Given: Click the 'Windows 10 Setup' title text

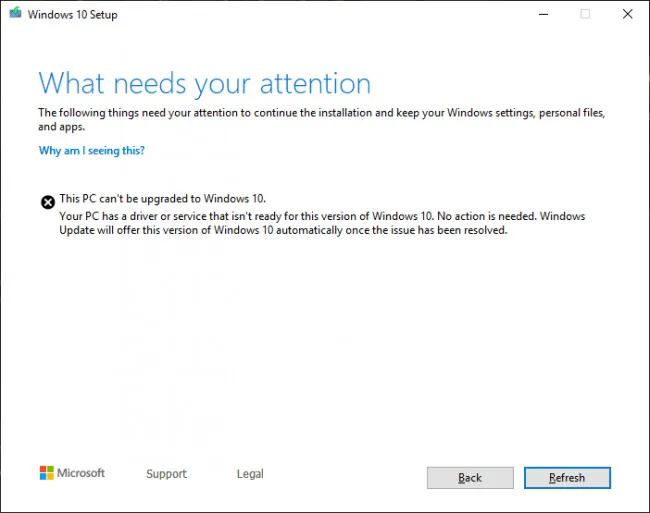Looking at the screenshot, I should coord(73,15).
